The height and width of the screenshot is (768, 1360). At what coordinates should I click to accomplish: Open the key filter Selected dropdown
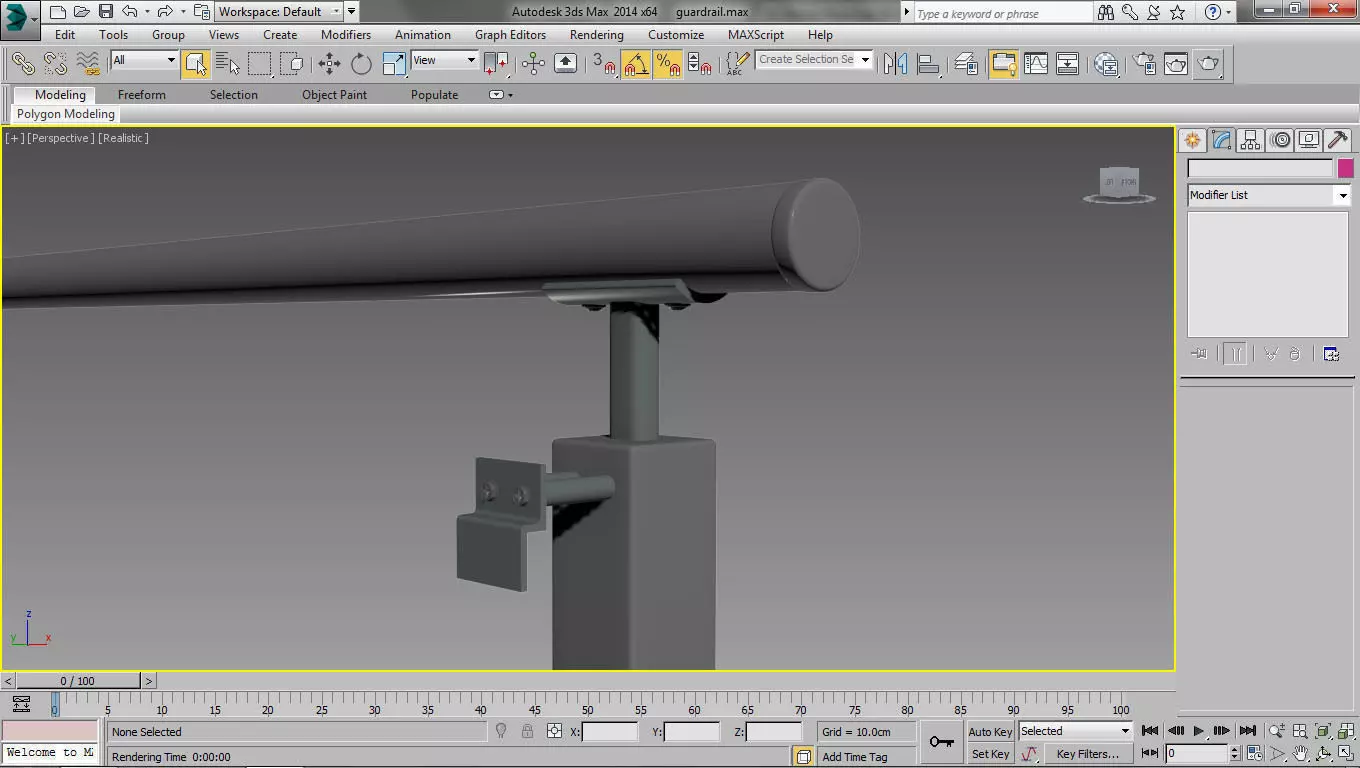click(1075, 731)
